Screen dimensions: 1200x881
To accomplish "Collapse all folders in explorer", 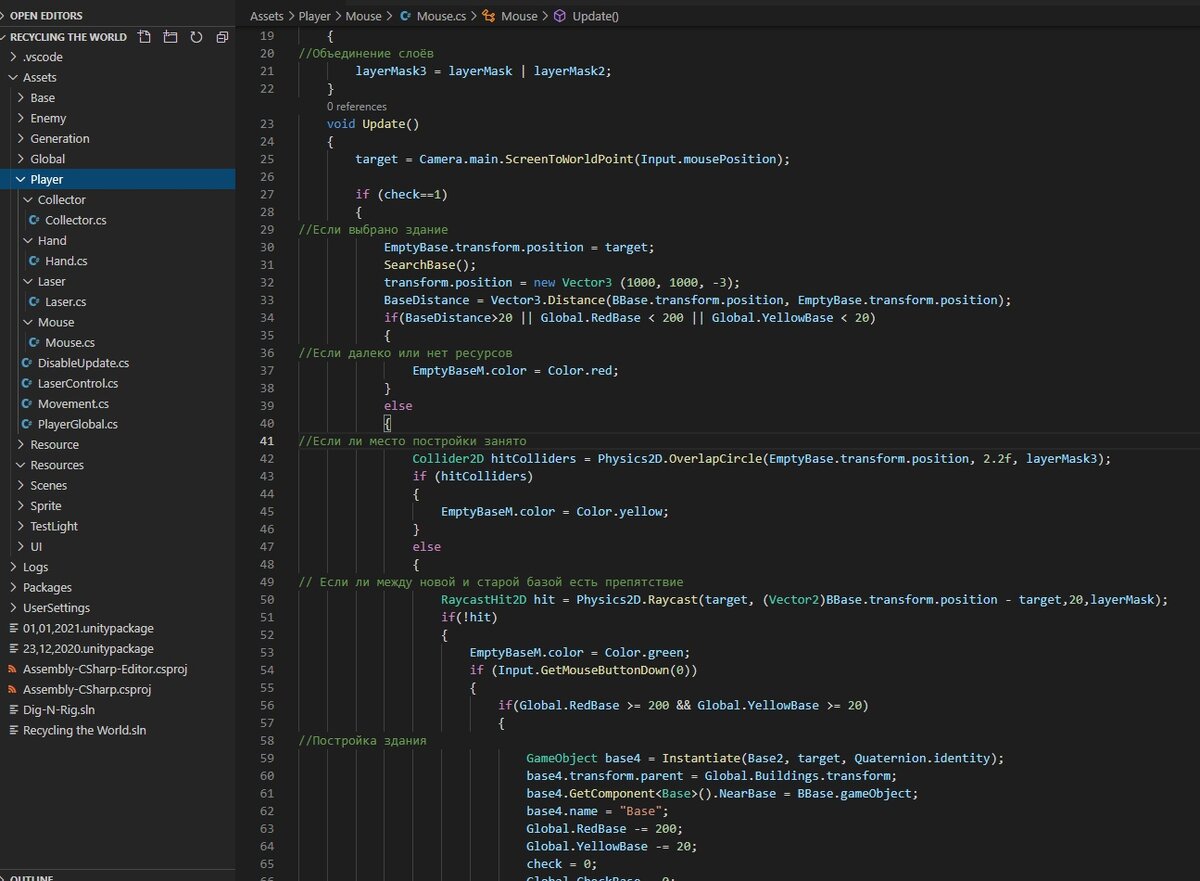I will [222, 37].
